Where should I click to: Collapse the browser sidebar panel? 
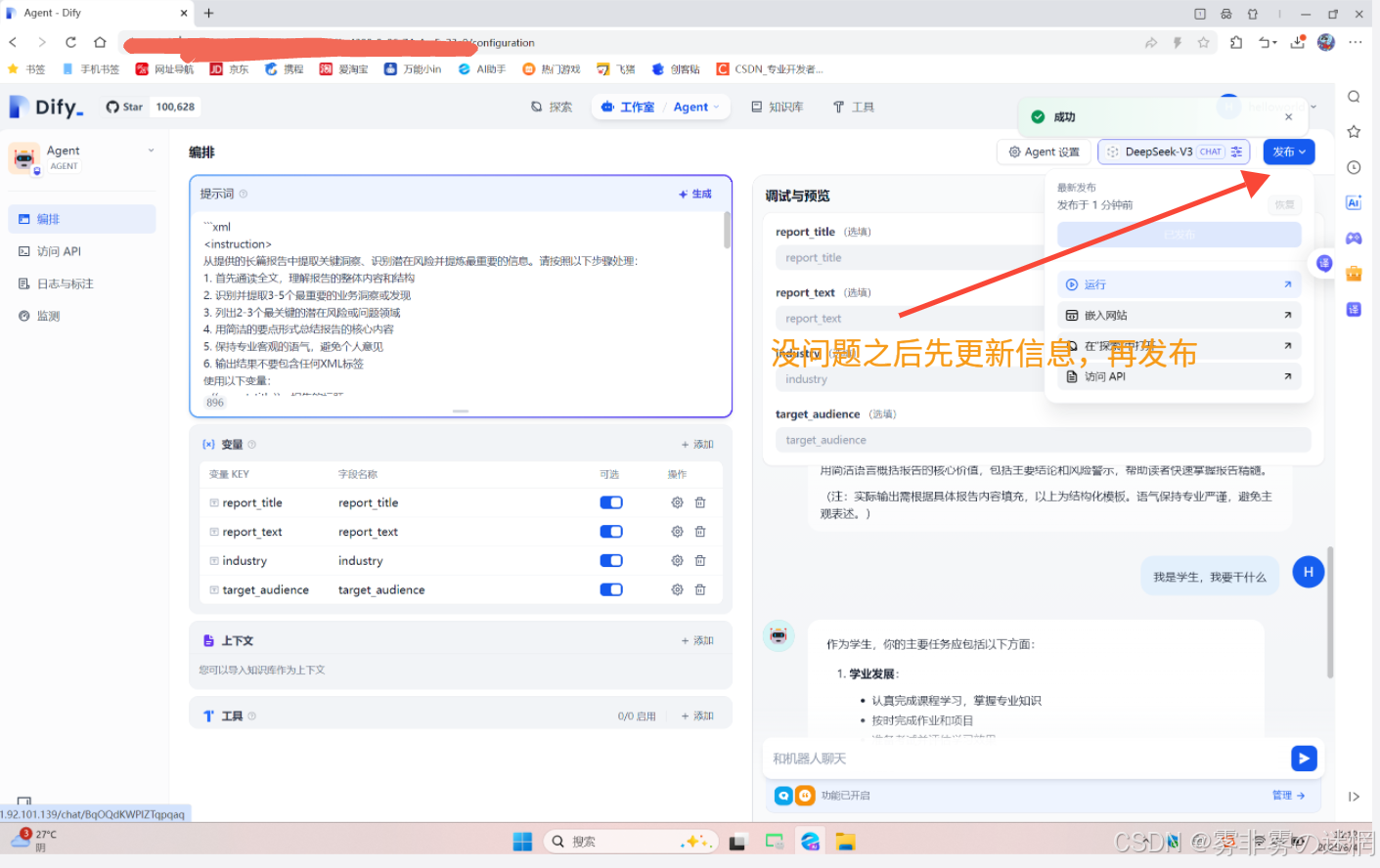[1354, 797]
